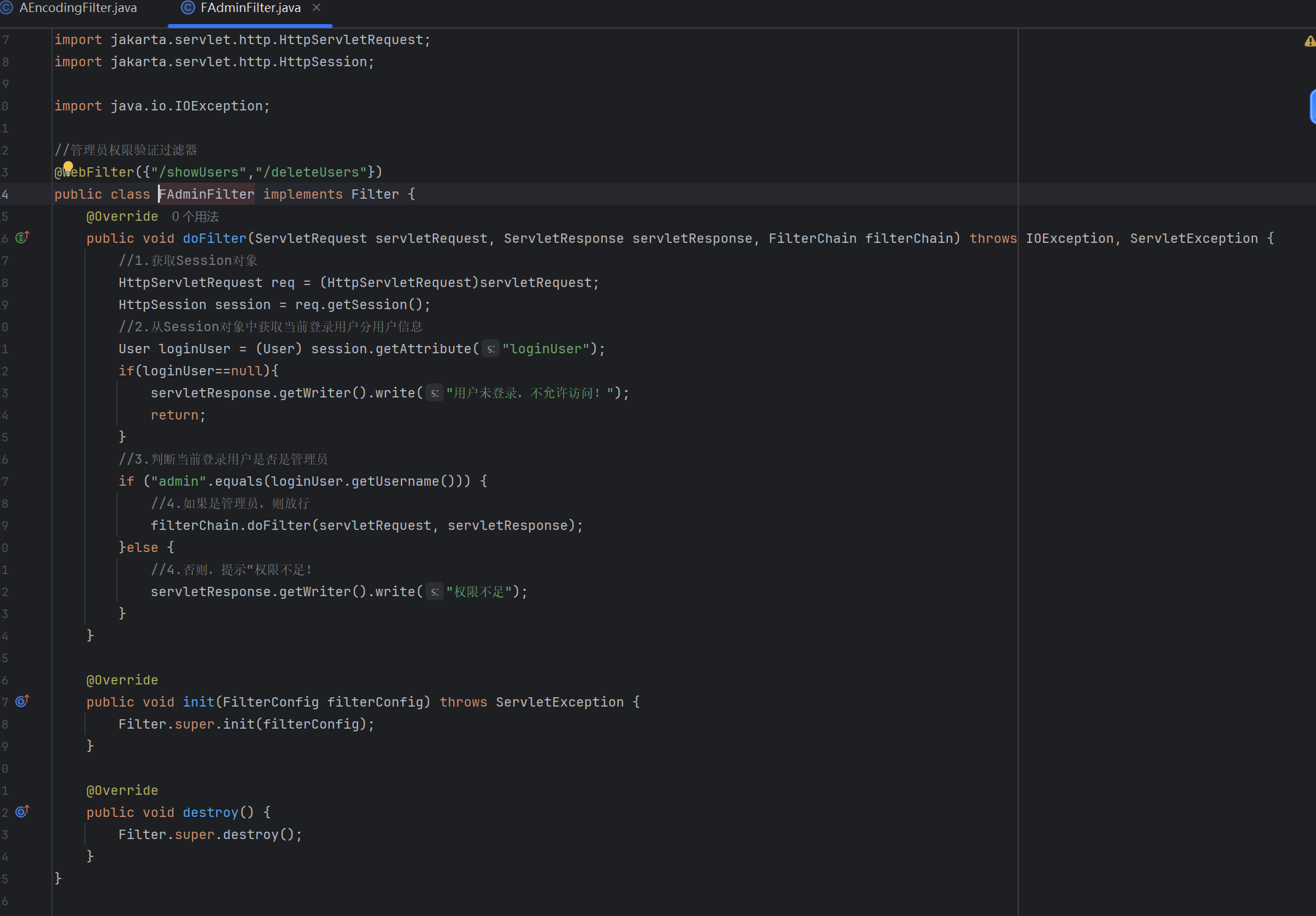Click the override gutter icon next to destroy
The image size is (1316, 916).
22,812
